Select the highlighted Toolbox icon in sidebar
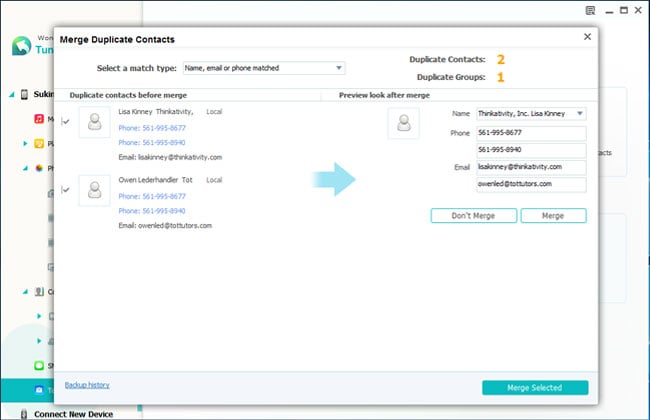This screenshot has width=650, height=420. 39,390
